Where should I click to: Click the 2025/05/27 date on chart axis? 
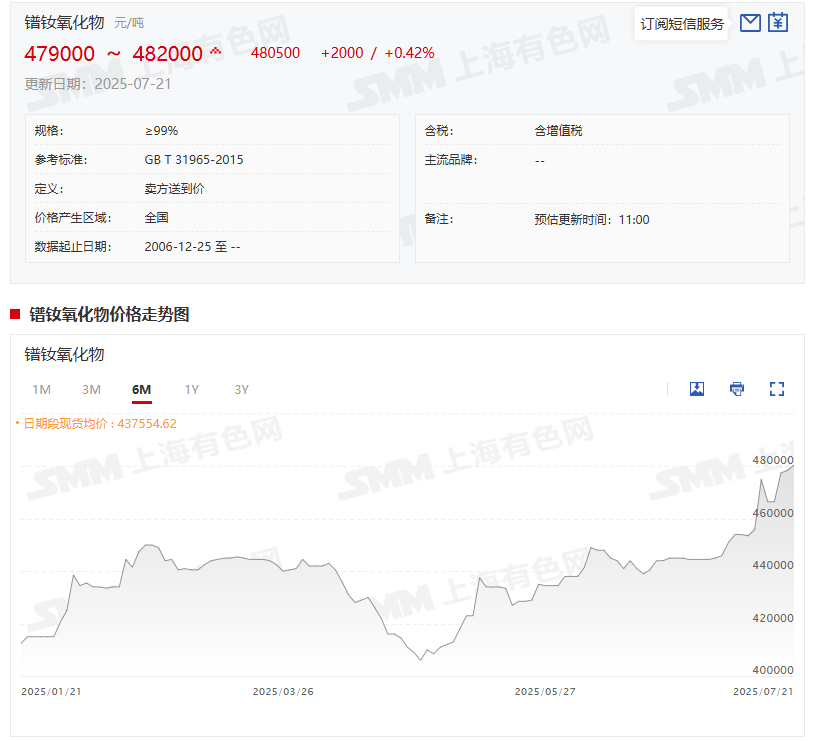(544, 691)
